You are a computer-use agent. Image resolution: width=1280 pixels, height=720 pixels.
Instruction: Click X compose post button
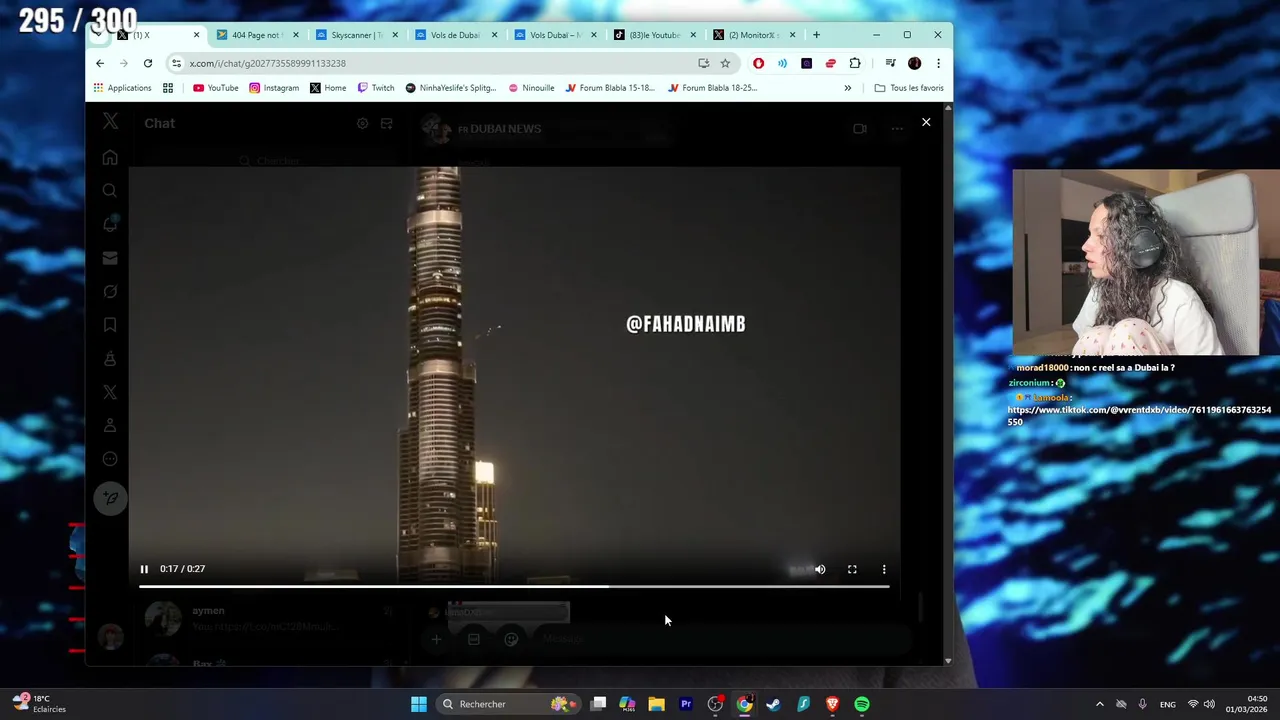110,498
